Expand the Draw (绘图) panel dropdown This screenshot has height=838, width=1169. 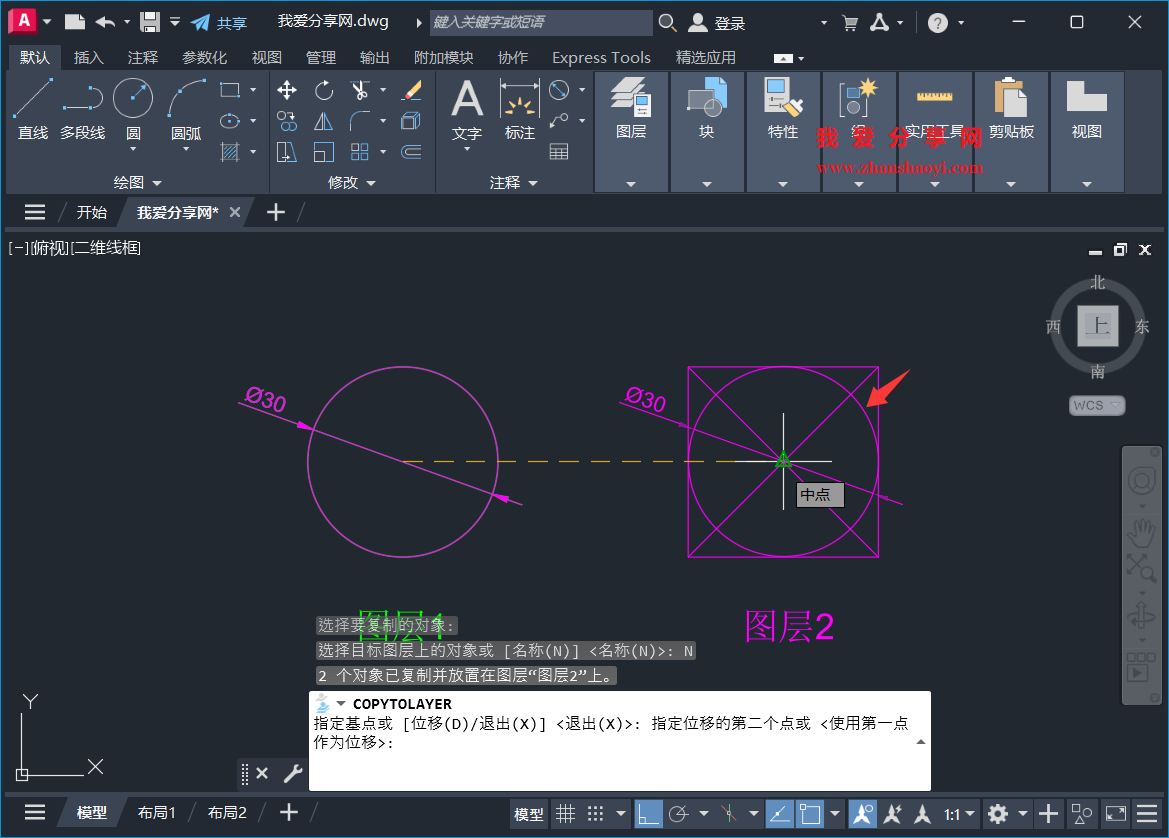point(137,183)
